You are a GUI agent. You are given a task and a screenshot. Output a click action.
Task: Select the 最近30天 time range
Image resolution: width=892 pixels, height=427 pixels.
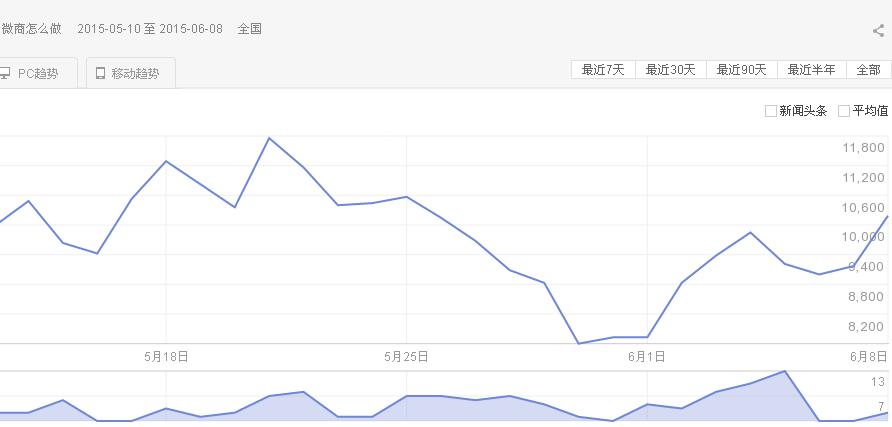click(670, 70)
